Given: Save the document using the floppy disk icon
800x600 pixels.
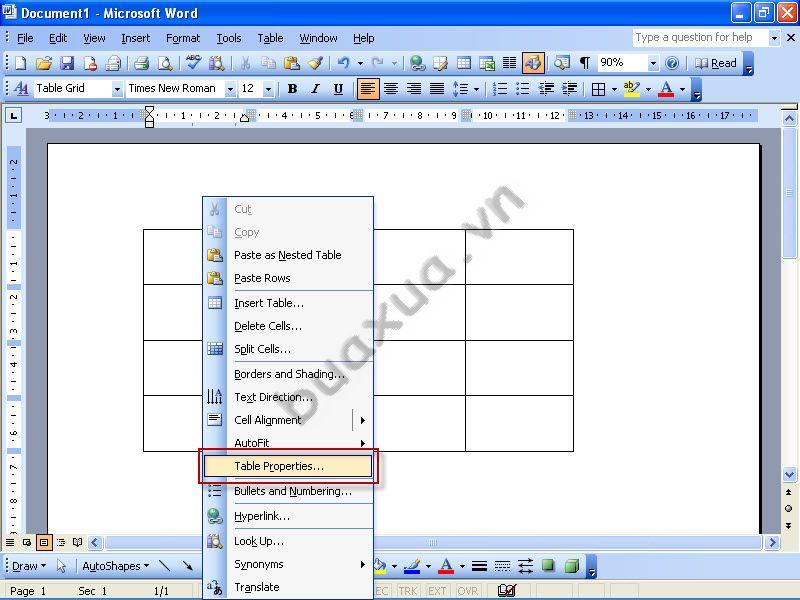Looking at the screenshot, I should [x=67, y=63].
